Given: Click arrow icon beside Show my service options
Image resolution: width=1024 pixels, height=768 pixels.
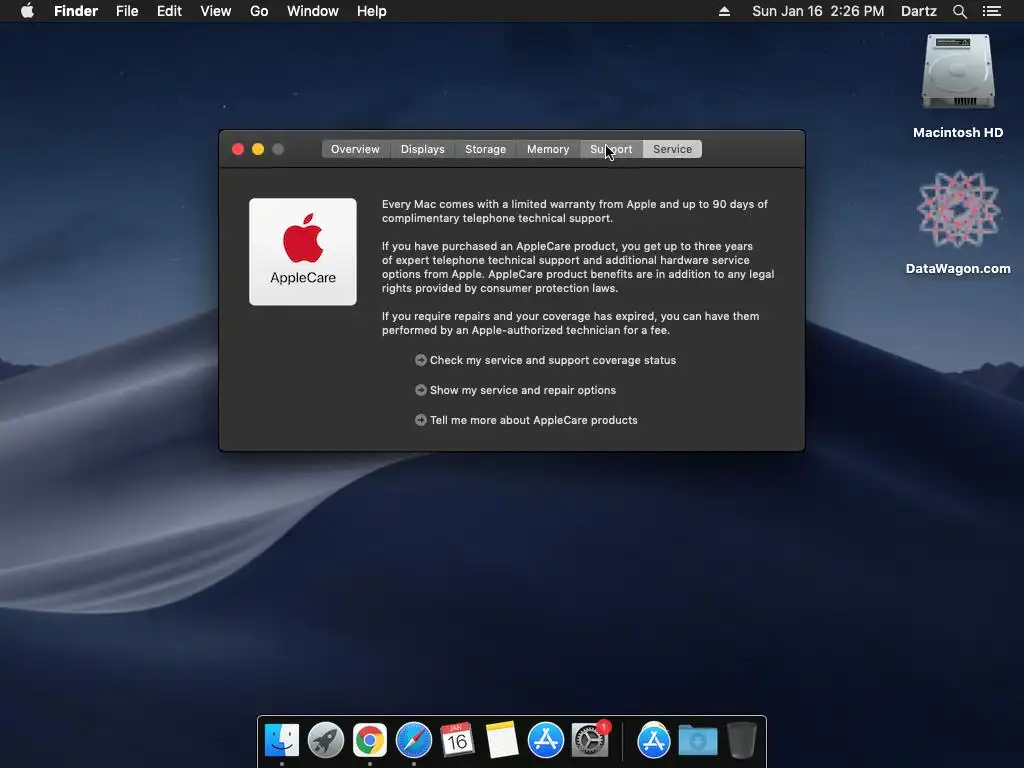Looking at the screenshot, I should tap(421, 390).
